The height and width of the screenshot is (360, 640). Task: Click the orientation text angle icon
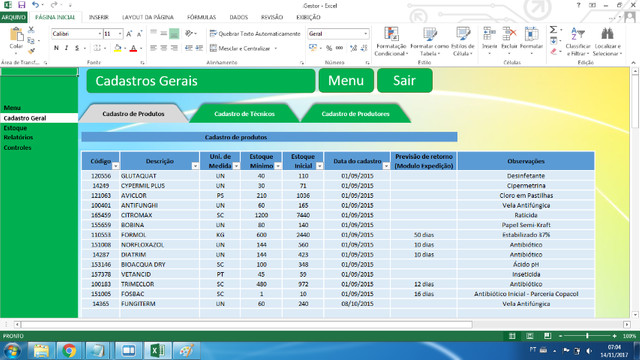point(189,33)
